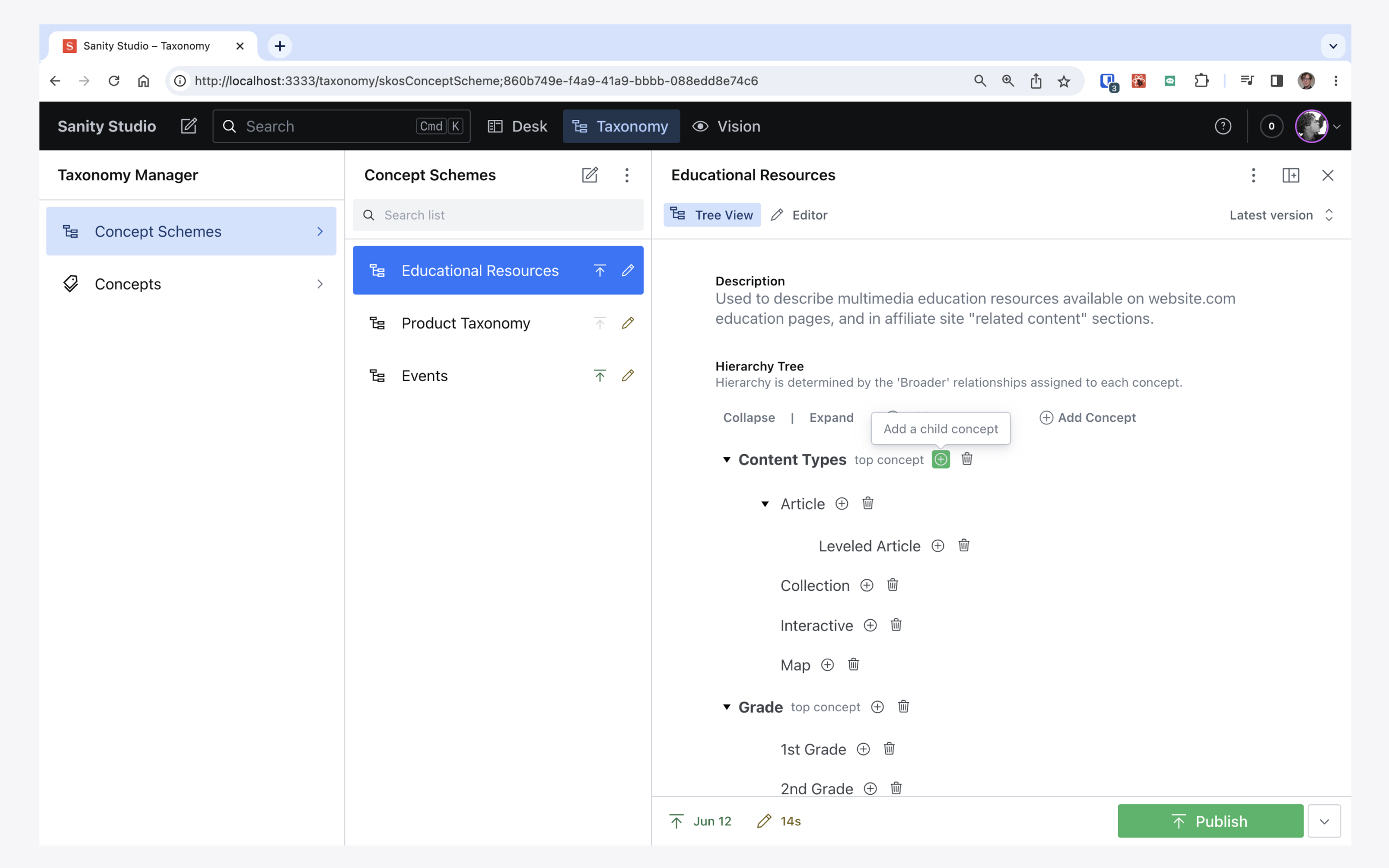Delete the Interactive concept

tap(896, 625)
